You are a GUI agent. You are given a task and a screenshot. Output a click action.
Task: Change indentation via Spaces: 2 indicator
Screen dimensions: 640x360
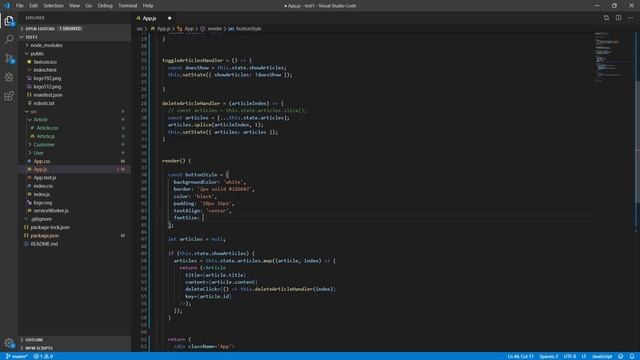click(549, 356)
